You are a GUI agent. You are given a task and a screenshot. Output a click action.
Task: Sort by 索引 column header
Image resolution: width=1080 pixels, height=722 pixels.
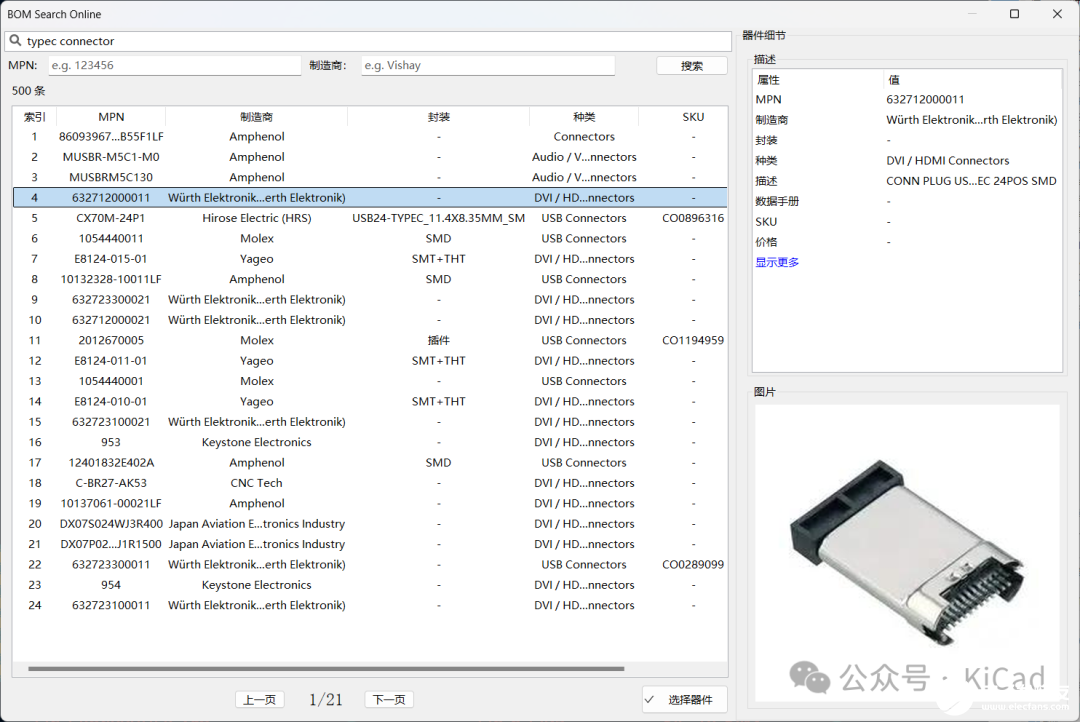click(34, 116)
